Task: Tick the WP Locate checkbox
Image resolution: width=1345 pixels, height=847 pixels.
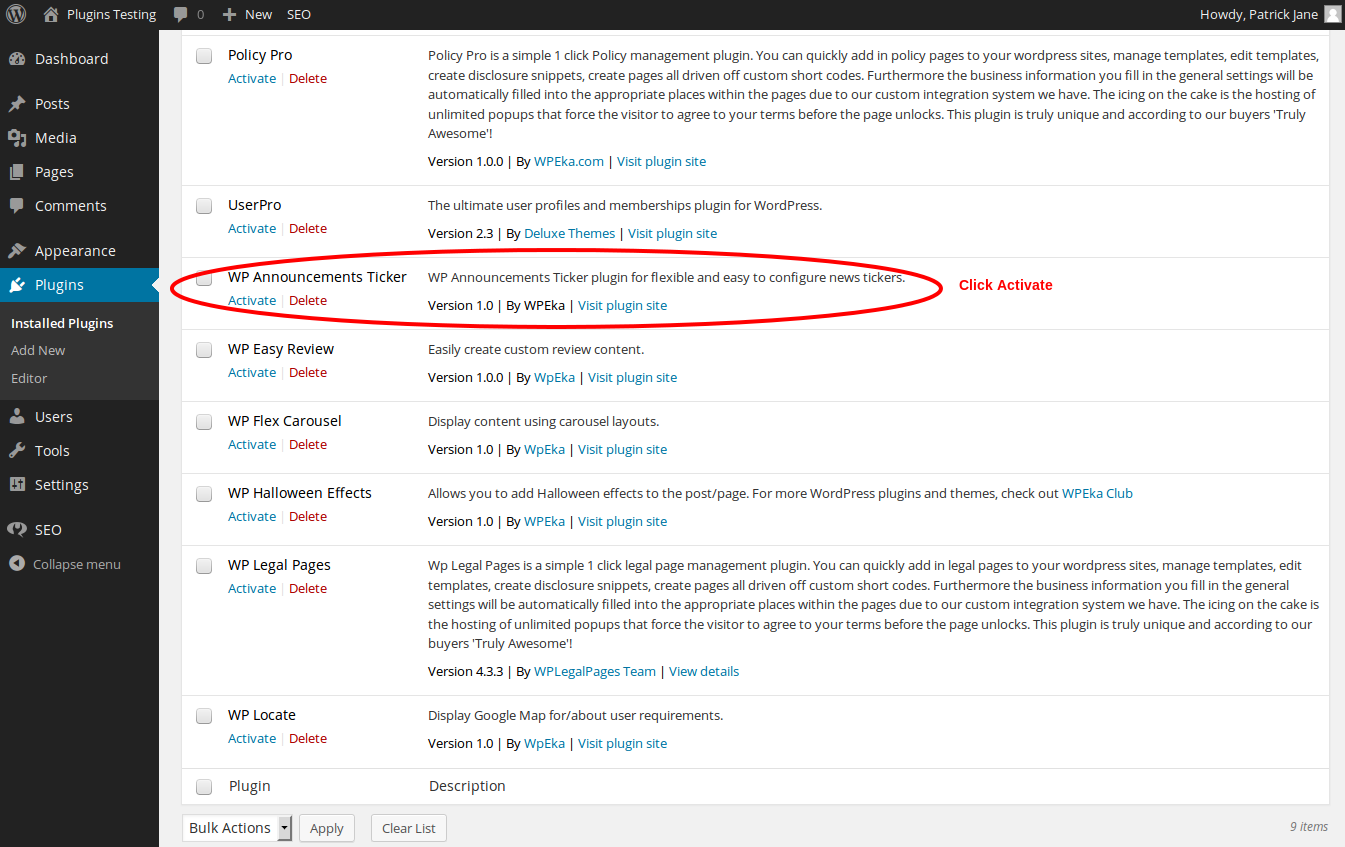Action: coord(204,716)
